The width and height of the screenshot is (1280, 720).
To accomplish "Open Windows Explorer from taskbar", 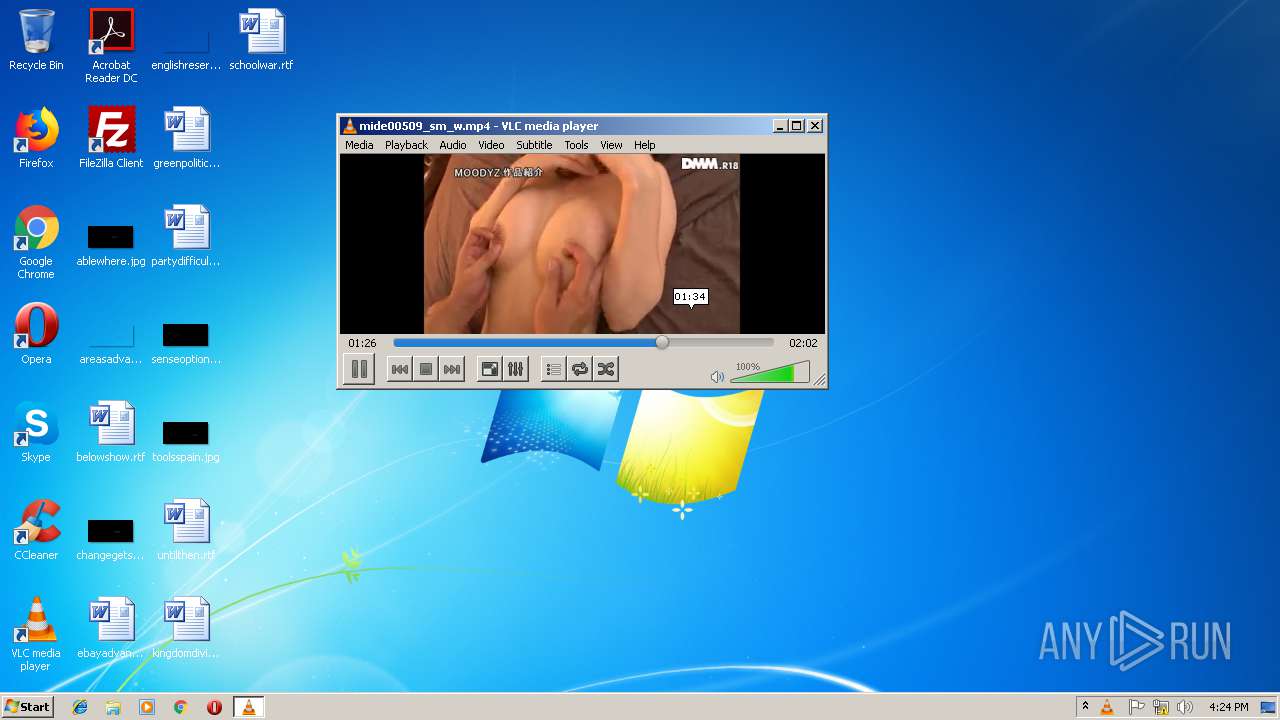I will click(x=113, y=707).
